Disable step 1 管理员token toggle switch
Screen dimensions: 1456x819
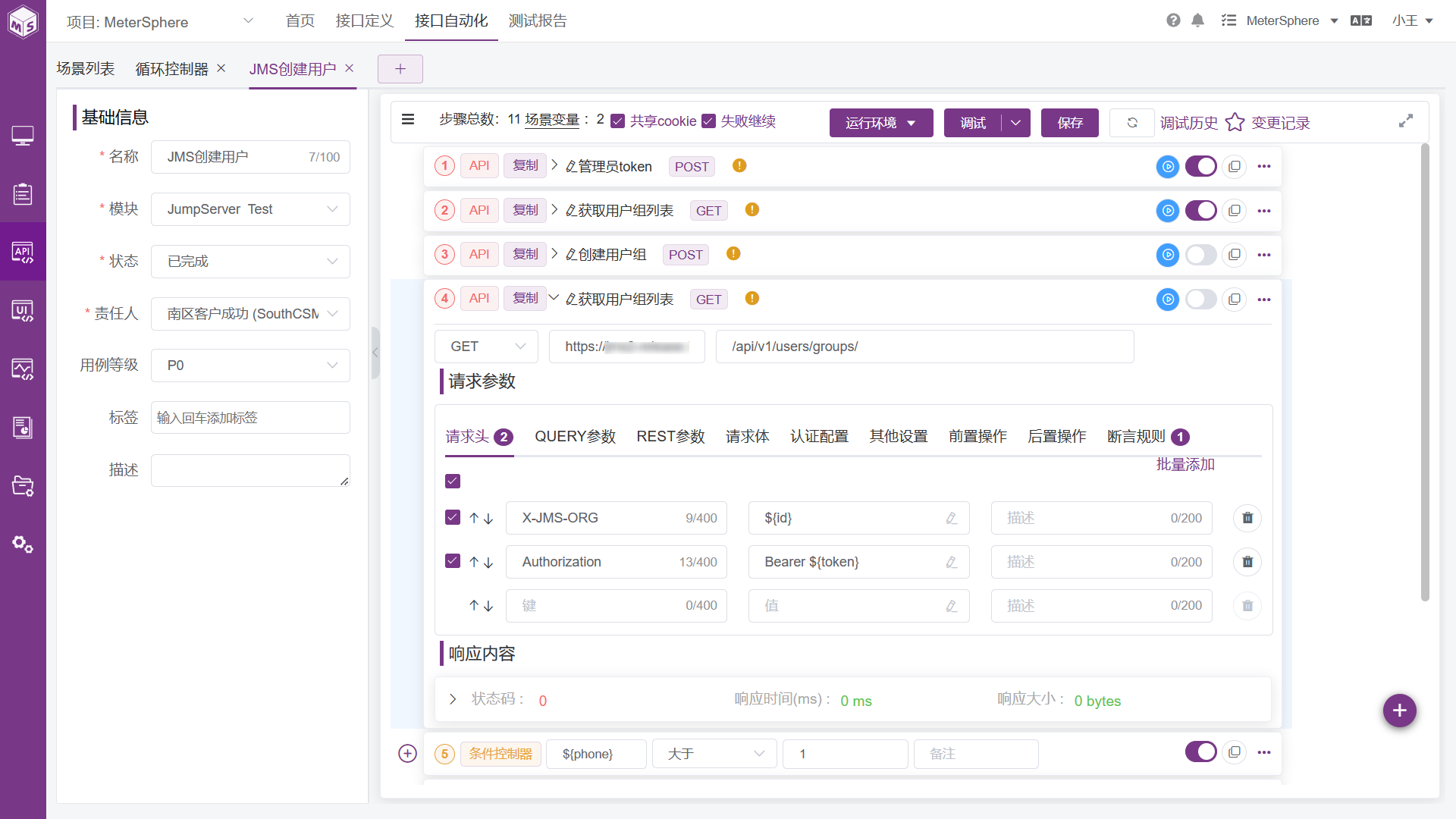(1201, 166)
